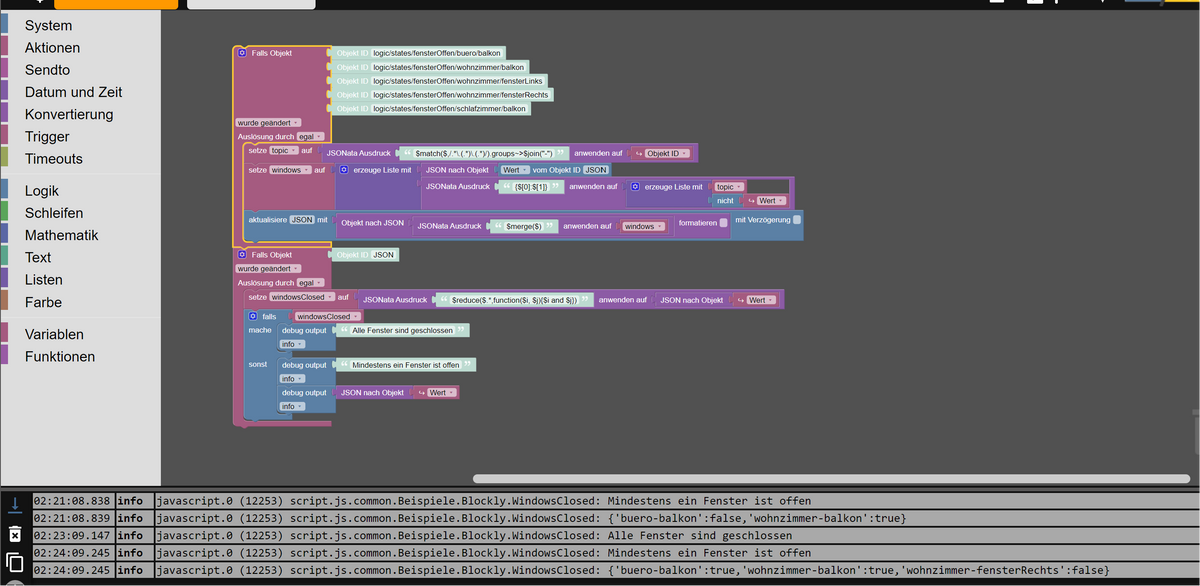Image resolution: width=1200 pixels, height=586 pixels.
Task: Open the setze windows variable dropdown
Action: (x=291, y=170)
